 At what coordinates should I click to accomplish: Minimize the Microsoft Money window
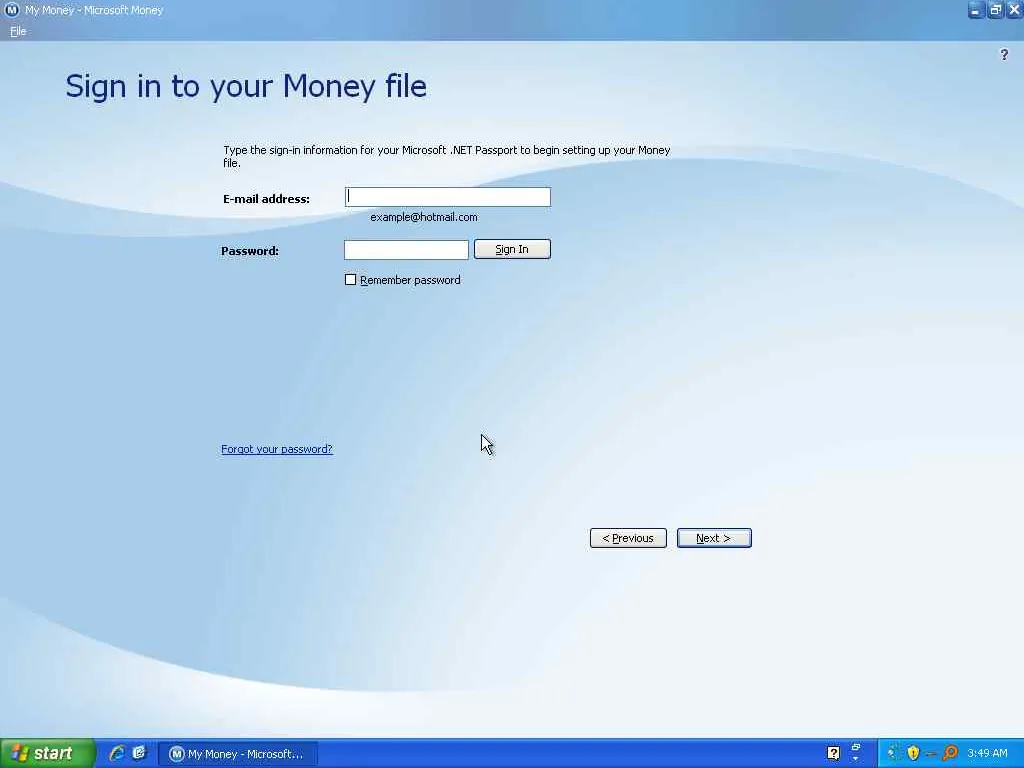975,10
